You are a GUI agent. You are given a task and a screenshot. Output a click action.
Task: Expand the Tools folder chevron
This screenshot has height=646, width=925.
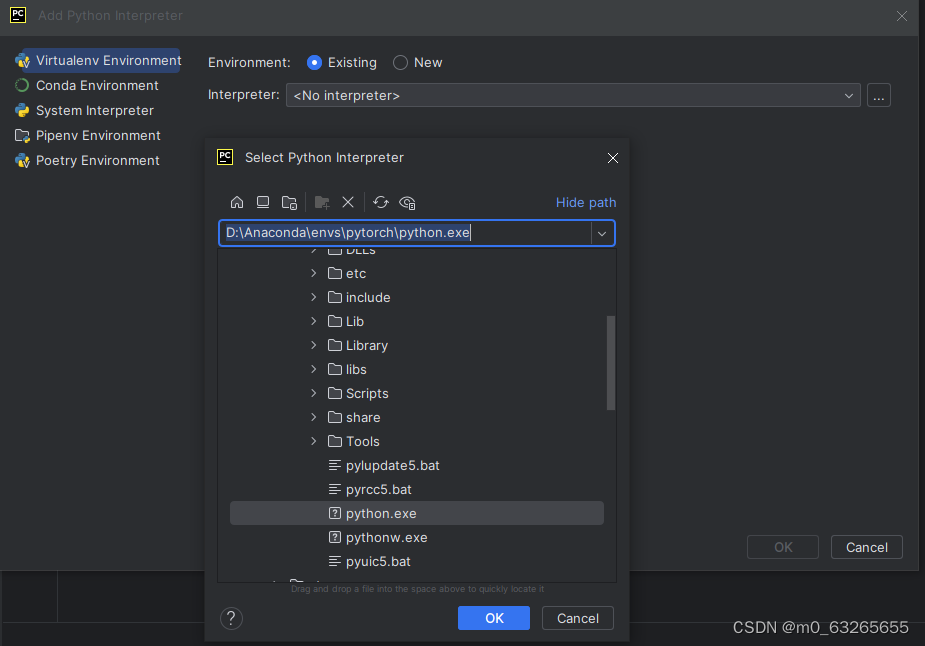point(314,441)
